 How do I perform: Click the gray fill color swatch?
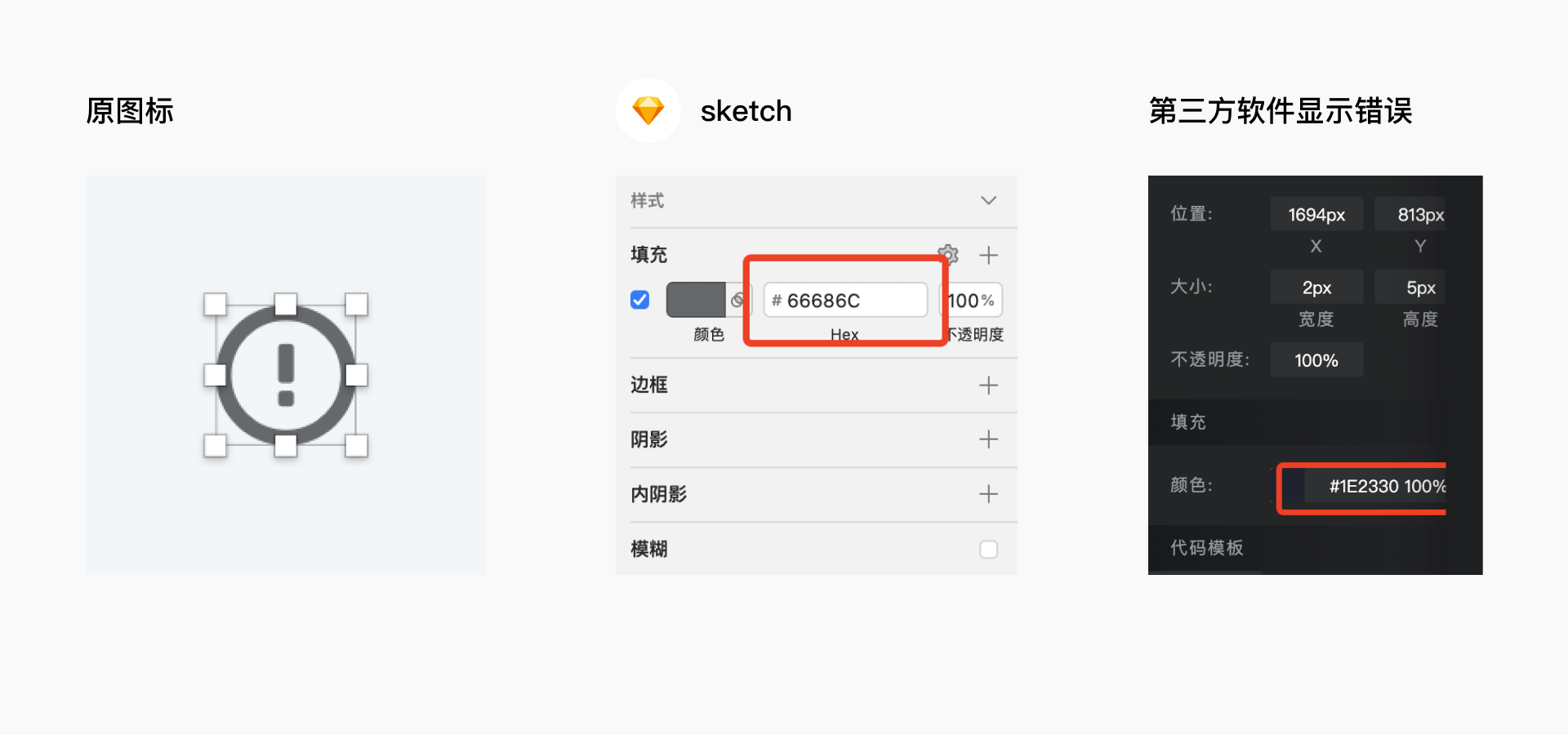696,300
